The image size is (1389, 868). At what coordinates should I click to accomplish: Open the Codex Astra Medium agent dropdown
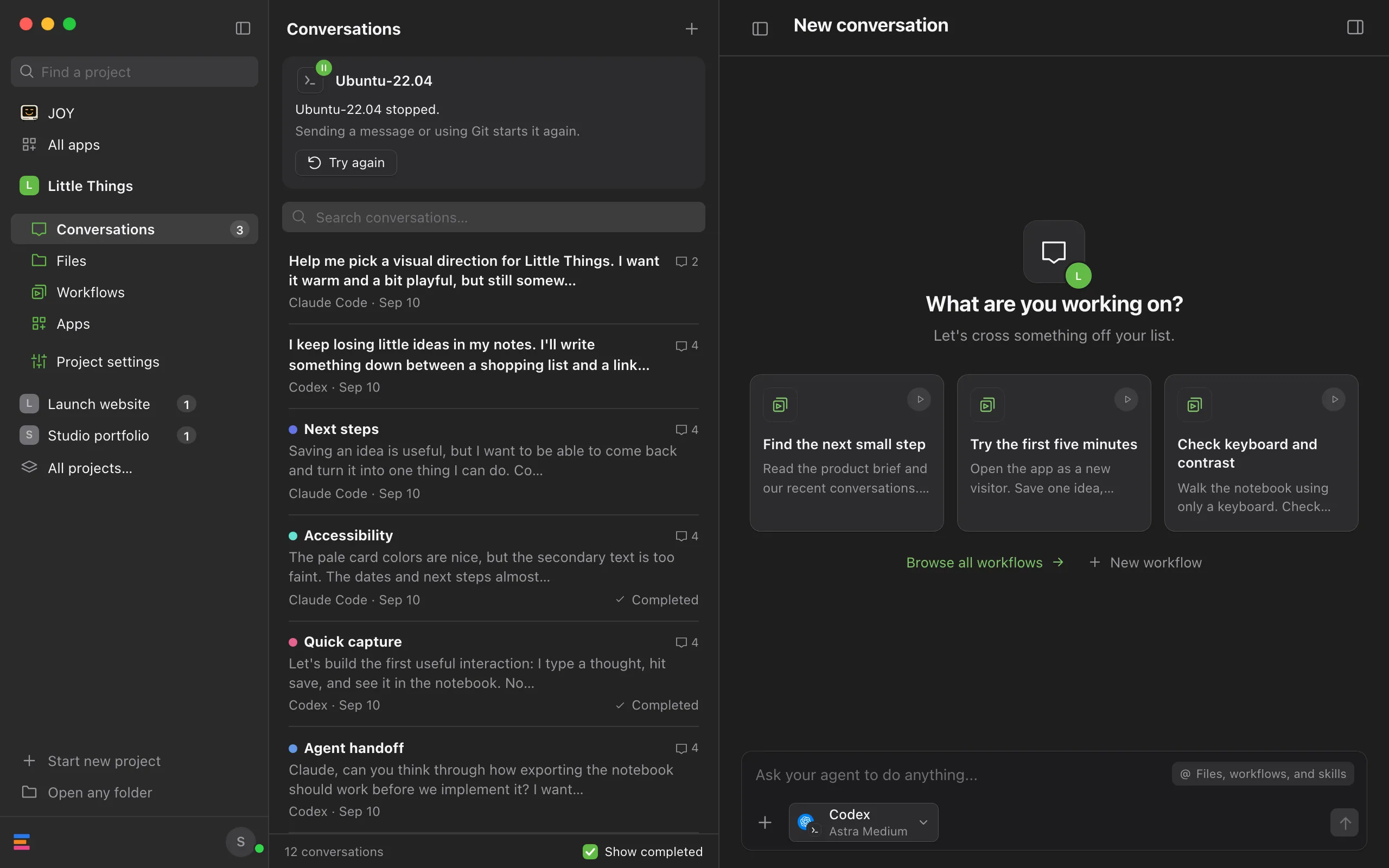pyautogui.click(x=863, y=822)
